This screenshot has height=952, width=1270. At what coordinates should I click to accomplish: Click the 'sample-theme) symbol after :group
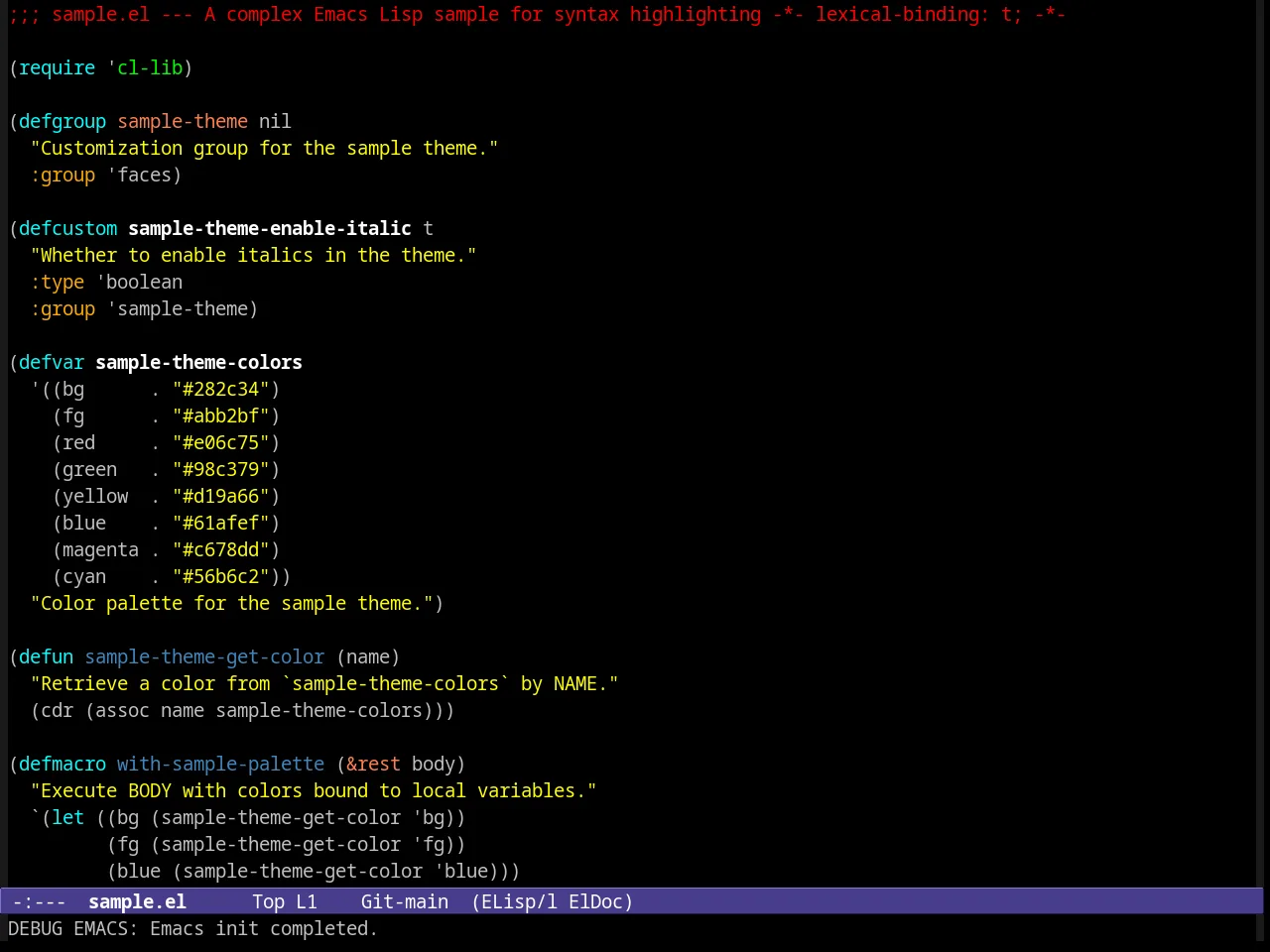click(183, 308)
